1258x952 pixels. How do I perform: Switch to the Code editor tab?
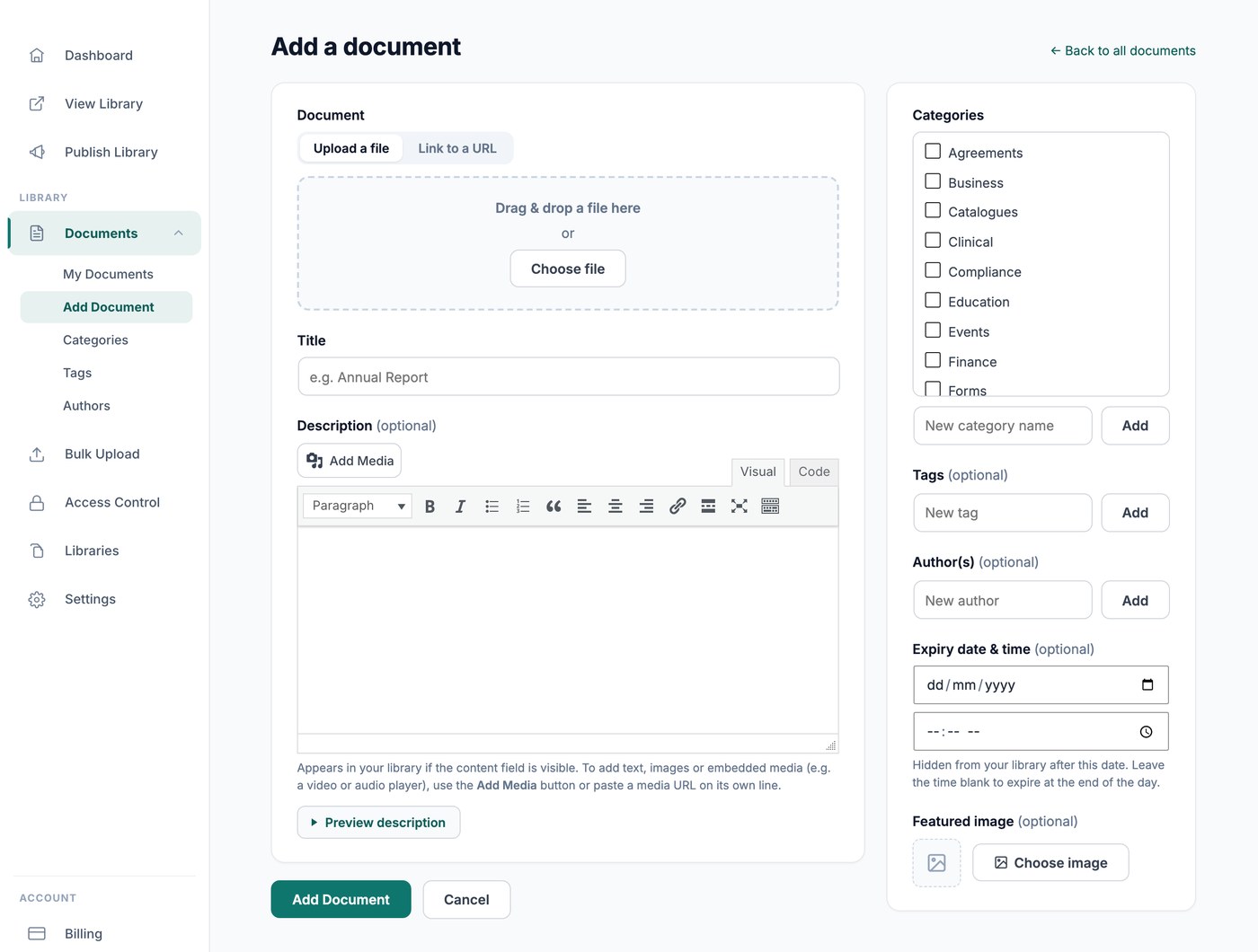[x=814, y=472]
